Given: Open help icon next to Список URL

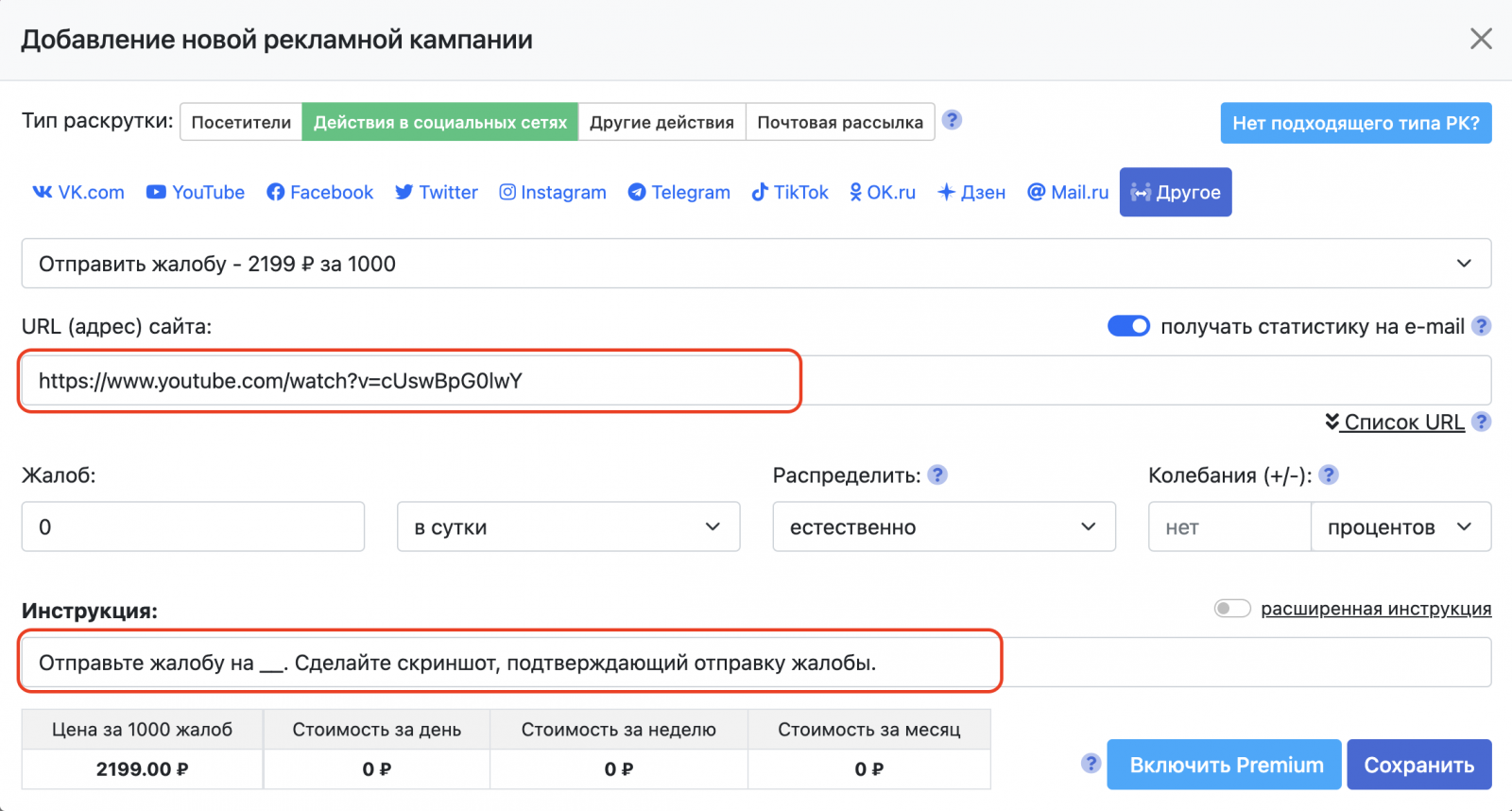Looking at the screenshot, I should [x=1482, y=422].
